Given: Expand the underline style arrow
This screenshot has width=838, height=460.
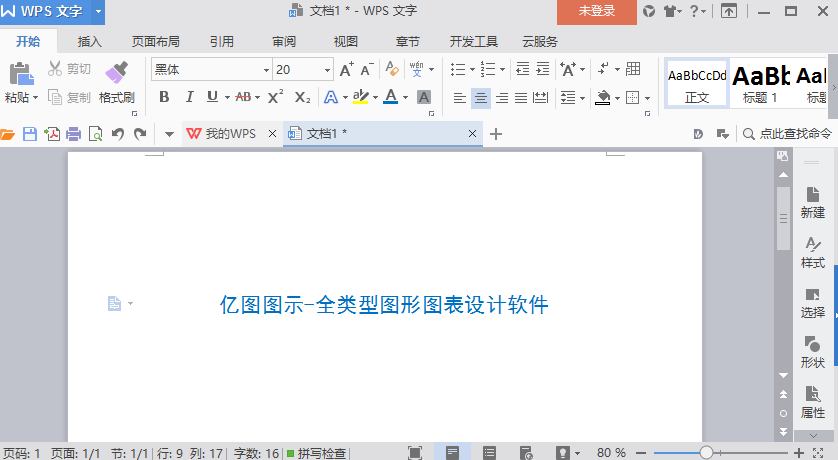Looking at the screenshot, I should (x=227, y=98).
